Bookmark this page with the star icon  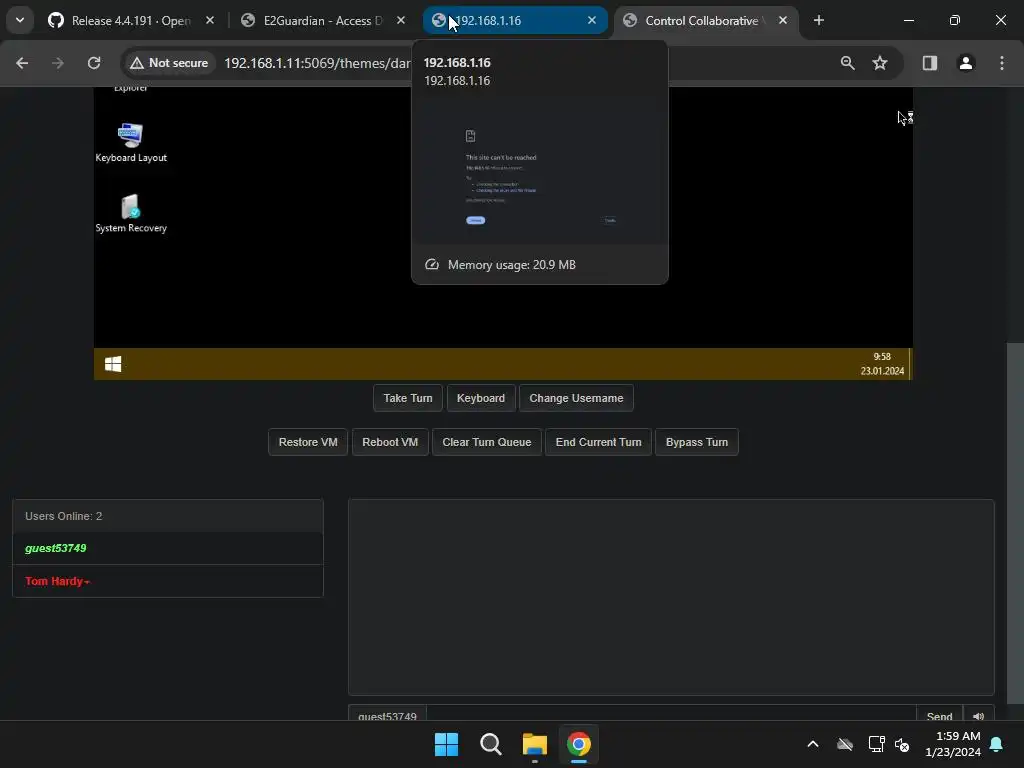[x=880, y=63]
